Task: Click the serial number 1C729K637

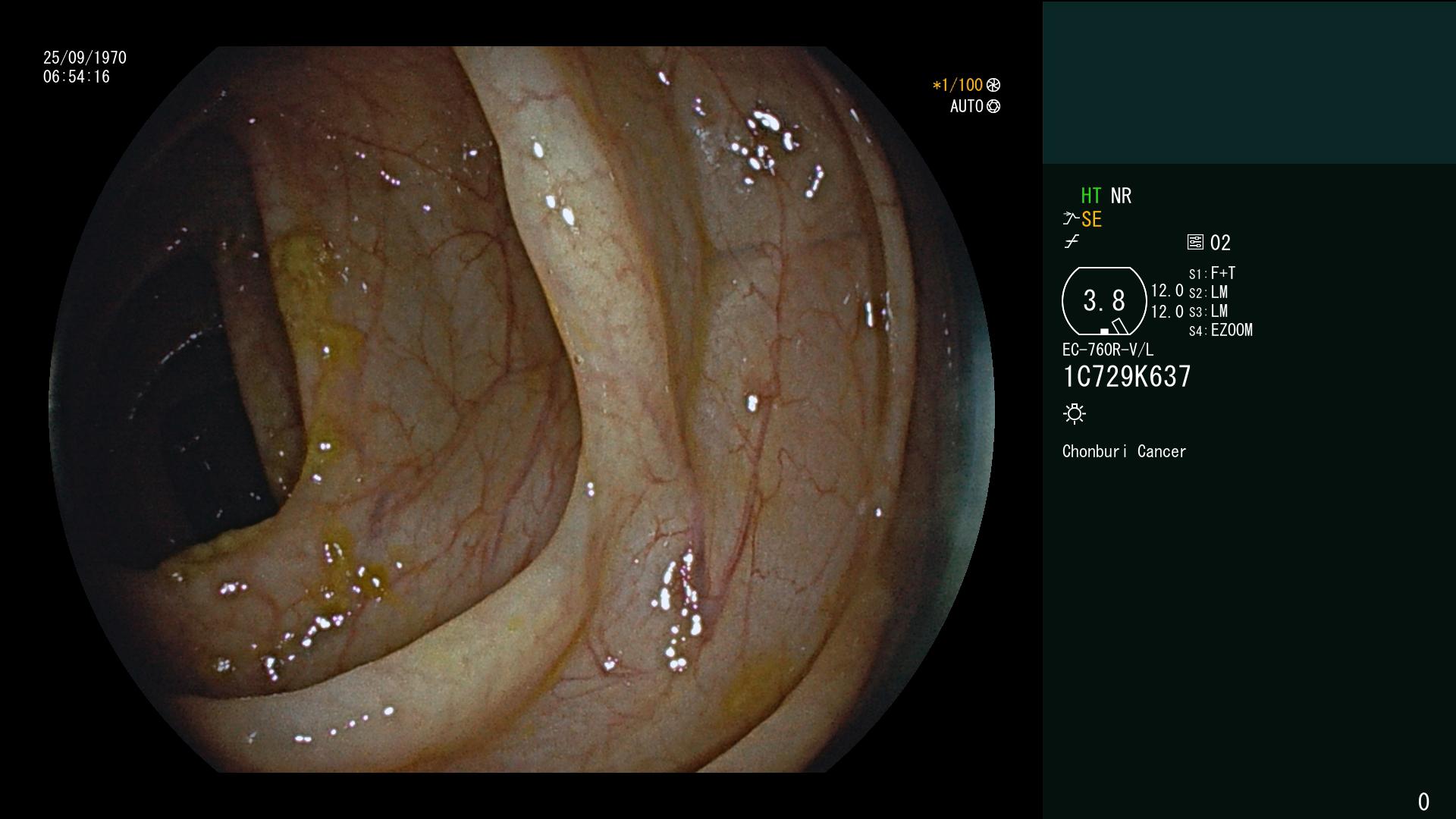Action: pos(1127,376)
